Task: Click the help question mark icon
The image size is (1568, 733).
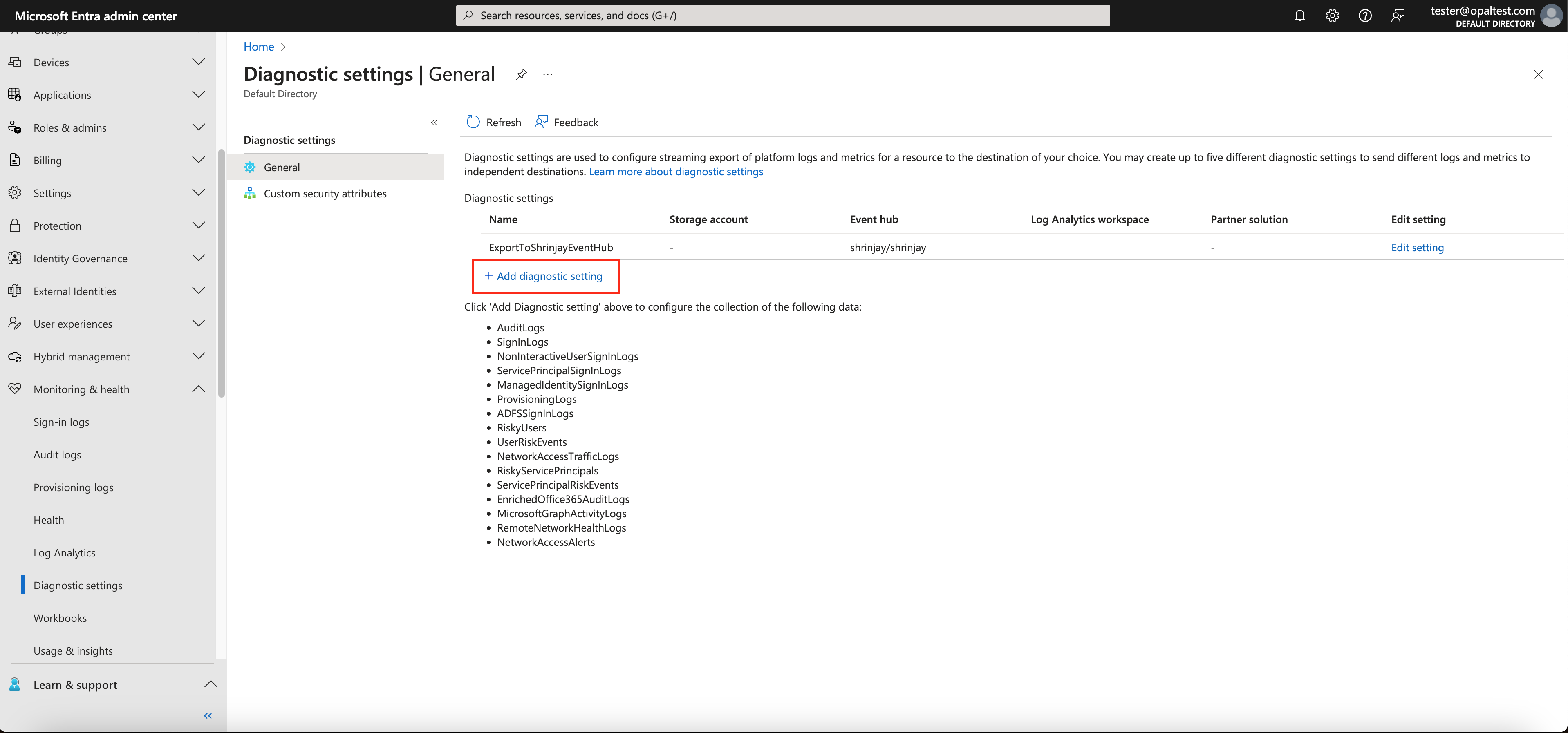Action: 1365,16
